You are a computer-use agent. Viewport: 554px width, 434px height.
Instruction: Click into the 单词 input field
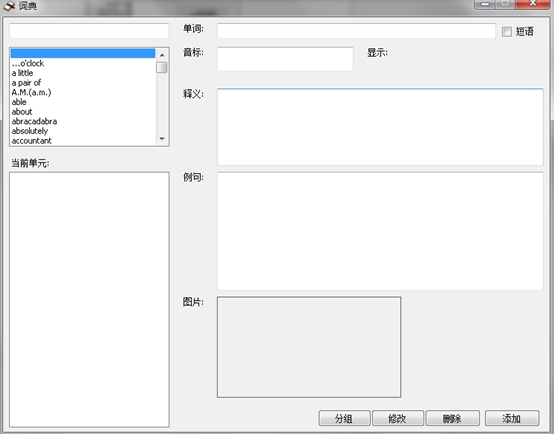[356, 31]
